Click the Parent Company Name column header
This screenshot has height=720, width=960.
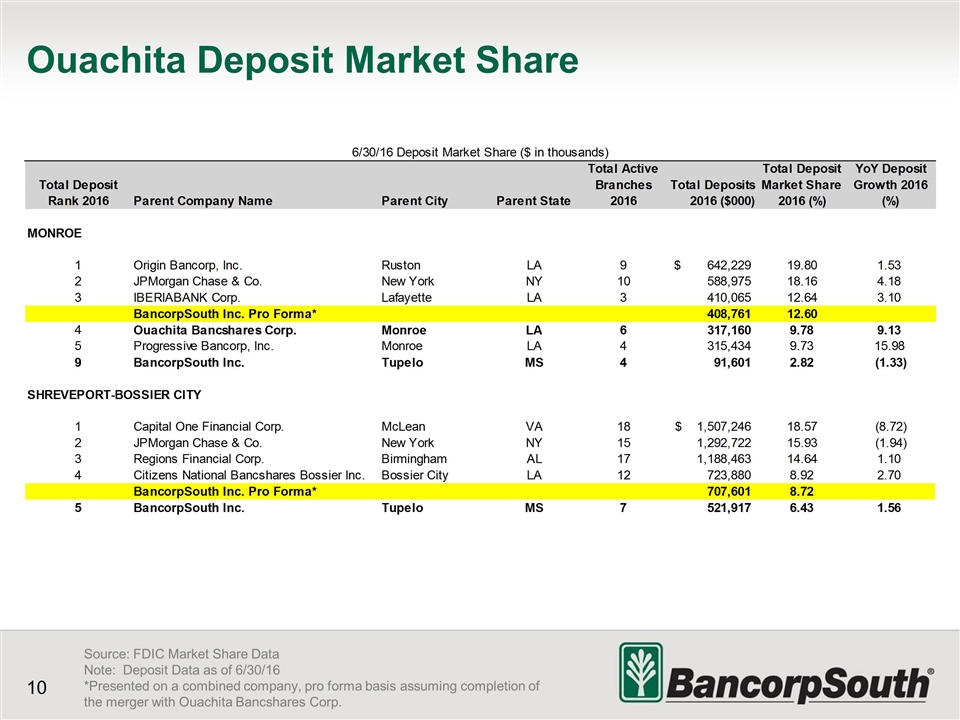coord(203,201)
